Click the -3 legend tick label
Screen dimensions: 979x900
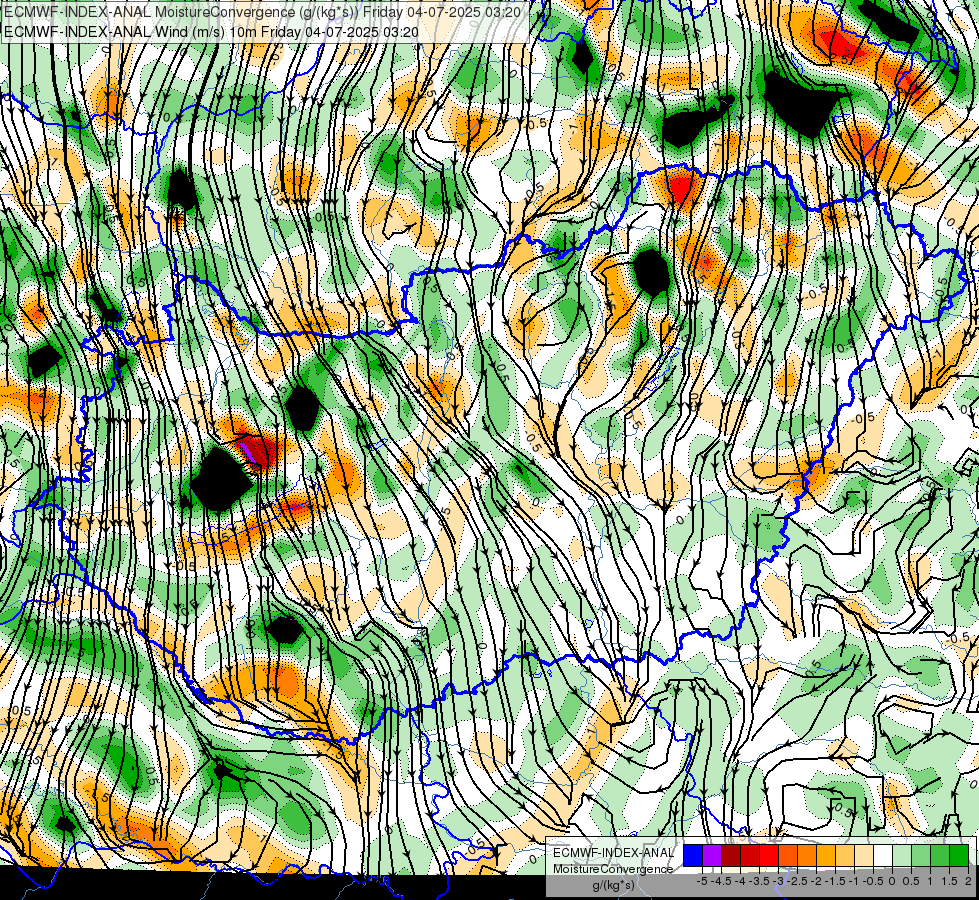pos(779,881)
